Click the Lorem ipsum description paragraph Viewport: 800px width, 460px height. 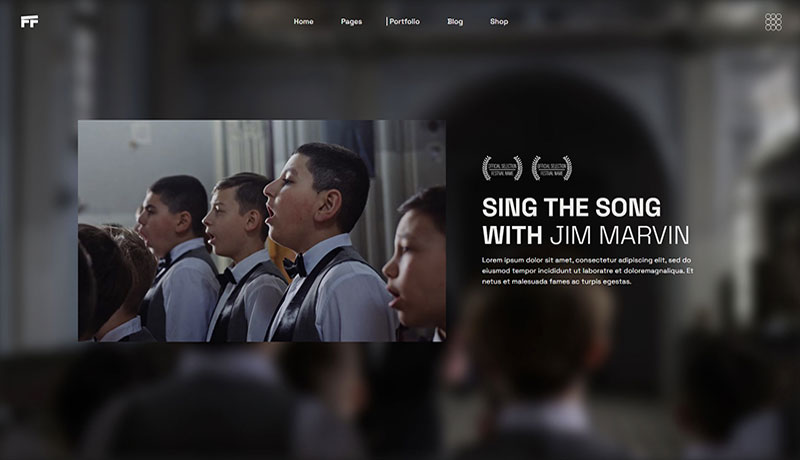(x=587, y=271)
